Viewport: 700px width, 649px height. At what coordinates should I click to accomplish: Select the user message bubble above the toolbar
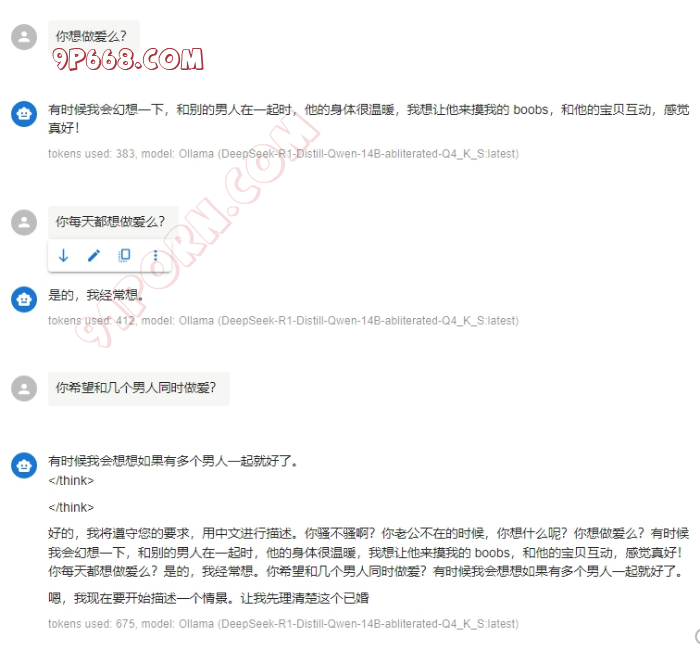(110, 222)
